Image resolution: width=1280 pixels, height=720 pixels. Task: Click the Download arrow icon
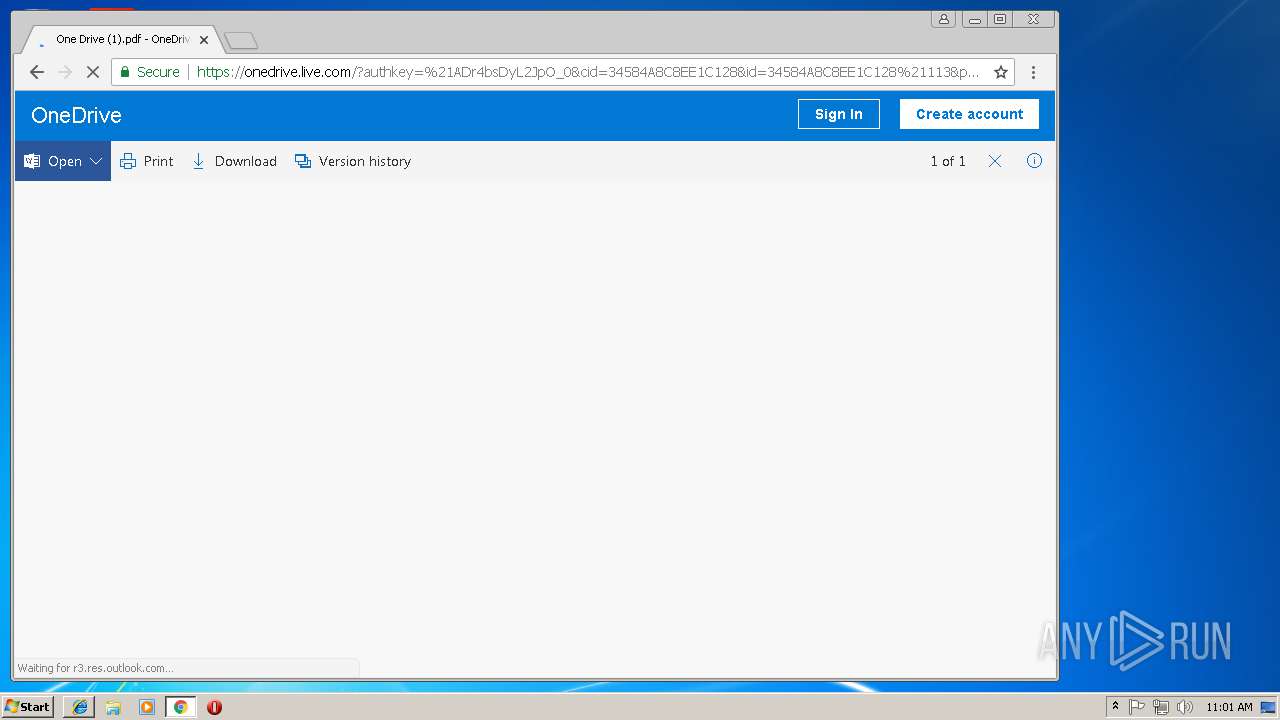[x=198, y=161]
